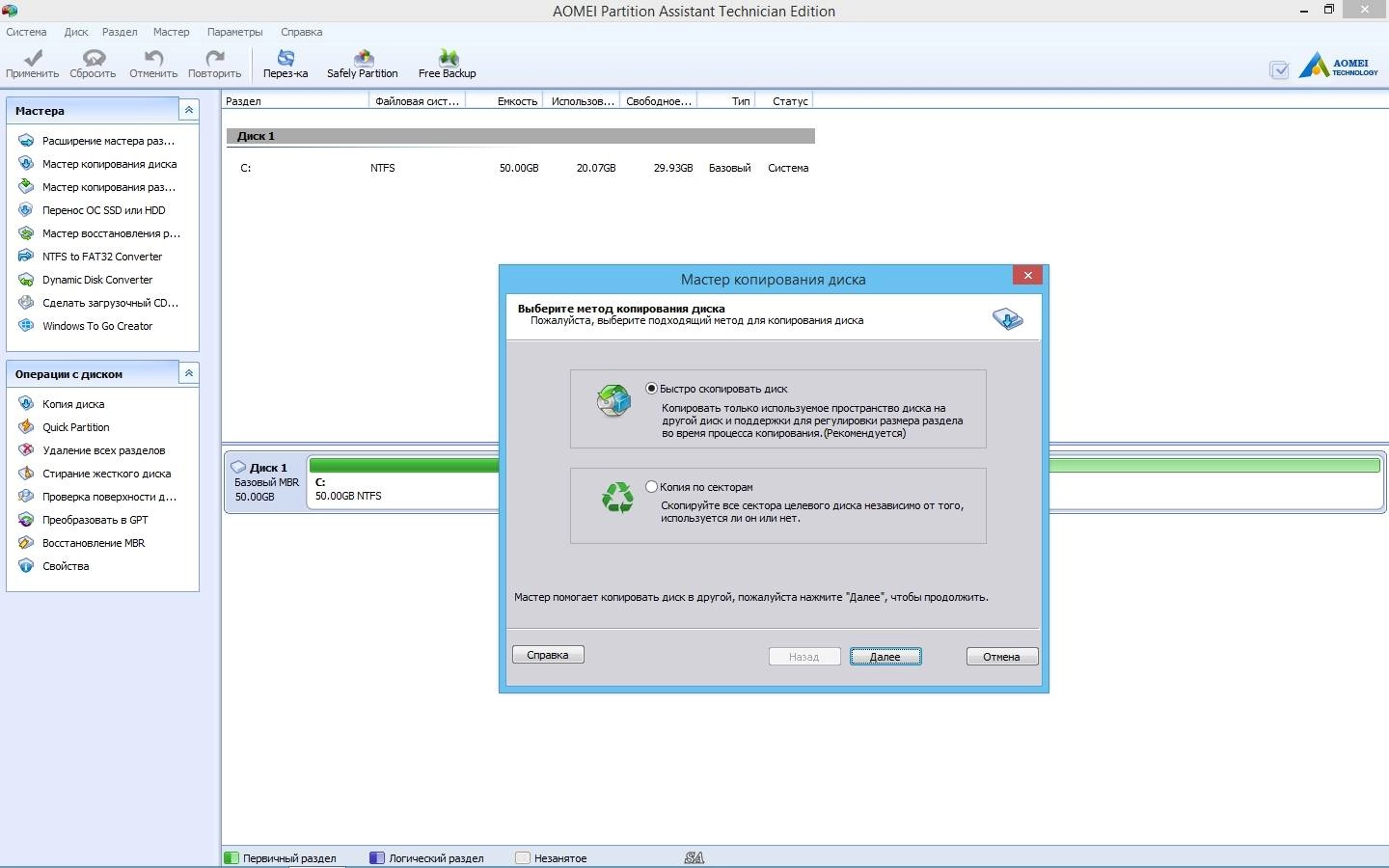
Task: Click the Отменить undo icon
Action: [x=153, y=64]
